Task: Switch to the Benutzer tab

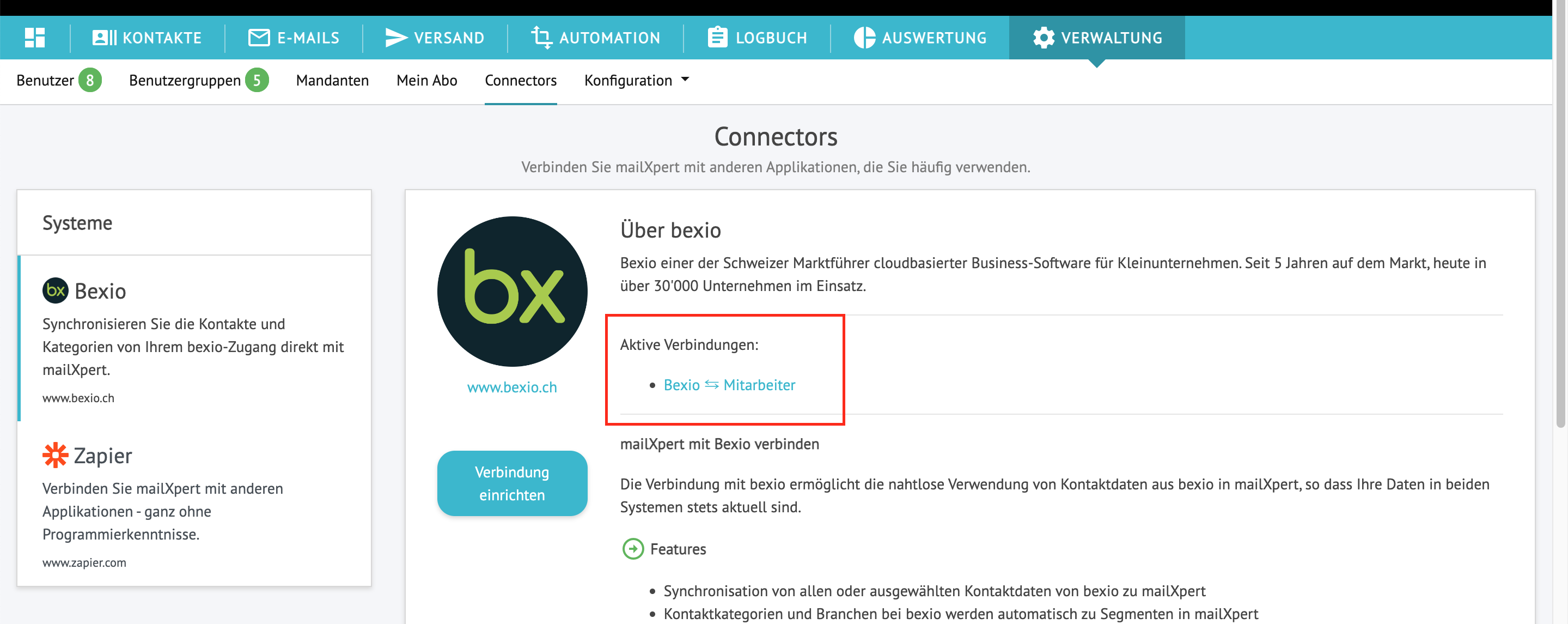Action: click(x=45, y=81)
